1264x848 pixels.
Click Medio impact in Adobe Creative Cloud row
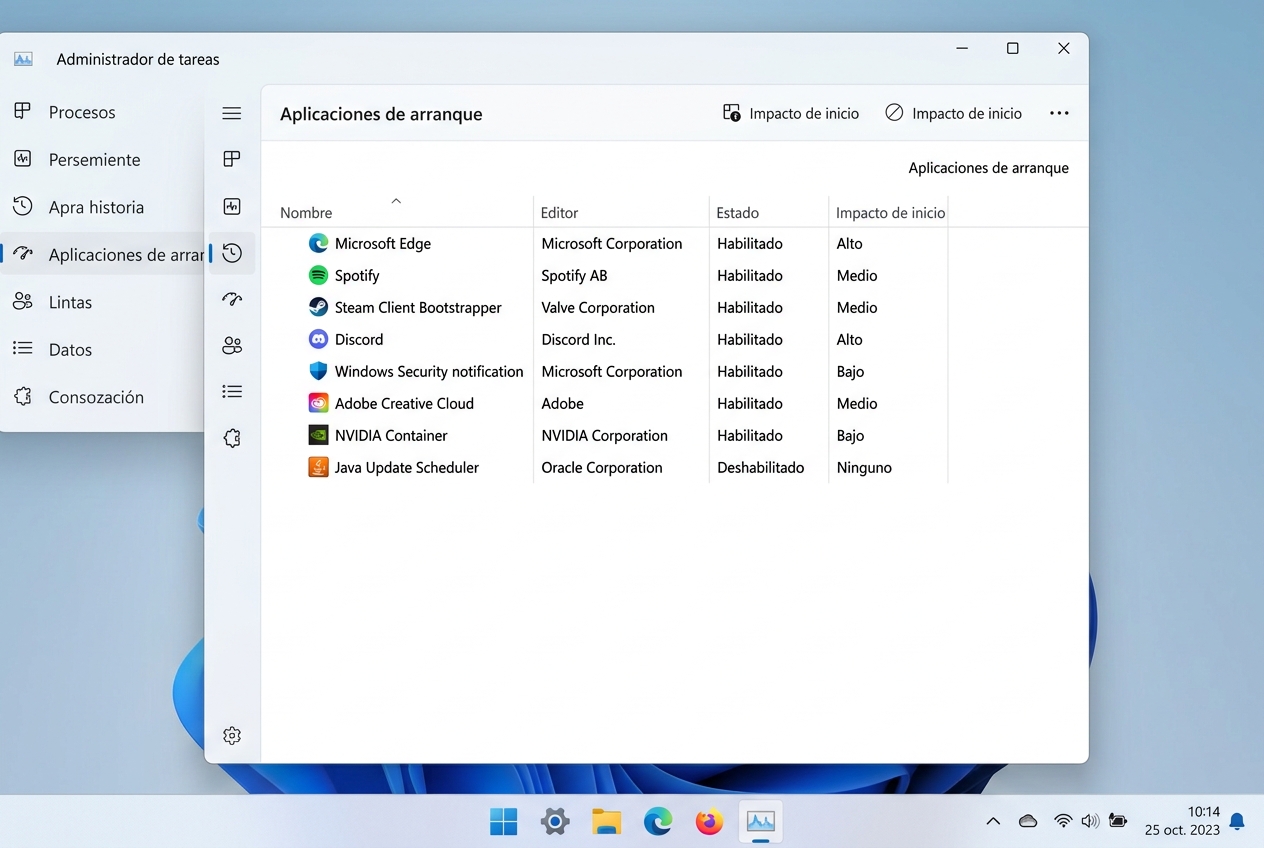pyautogui.click(x=857, y=403)
